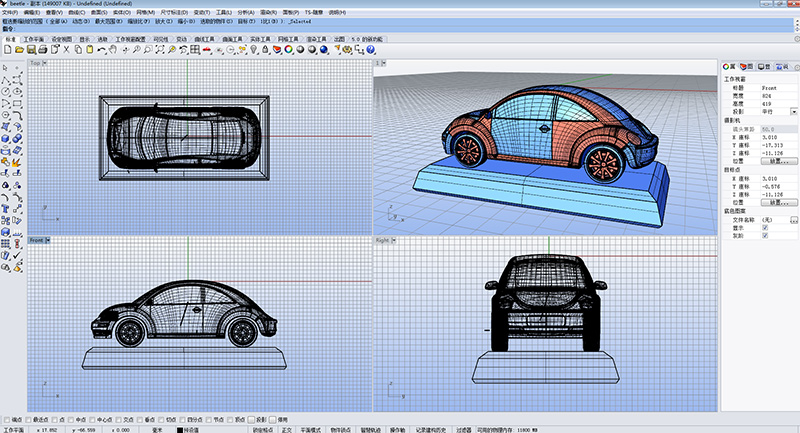Image resolution: width=800 pixels, height=433 pixels.
Task: Select the Box solid tool in sidebar
Action: (5, 139)
